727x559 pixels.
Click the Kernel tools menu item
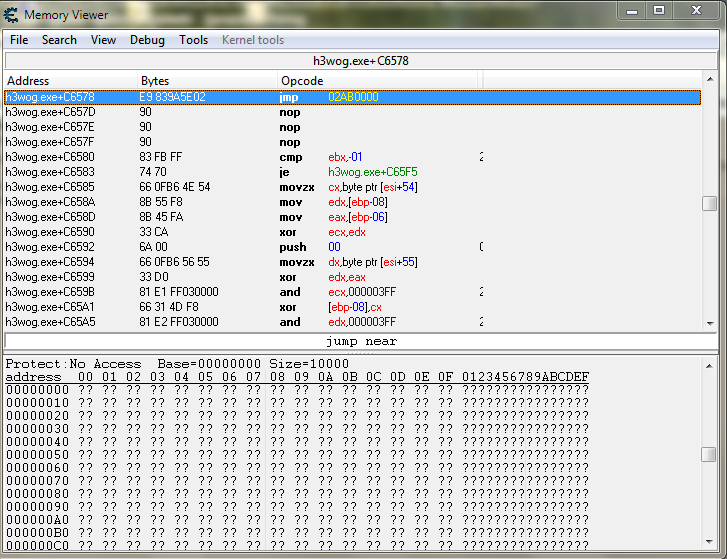253,40
